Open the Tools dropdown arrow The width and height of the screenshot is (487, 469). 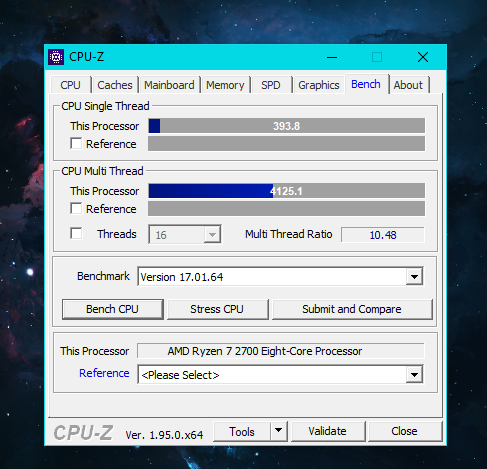[x=278, y=431]
